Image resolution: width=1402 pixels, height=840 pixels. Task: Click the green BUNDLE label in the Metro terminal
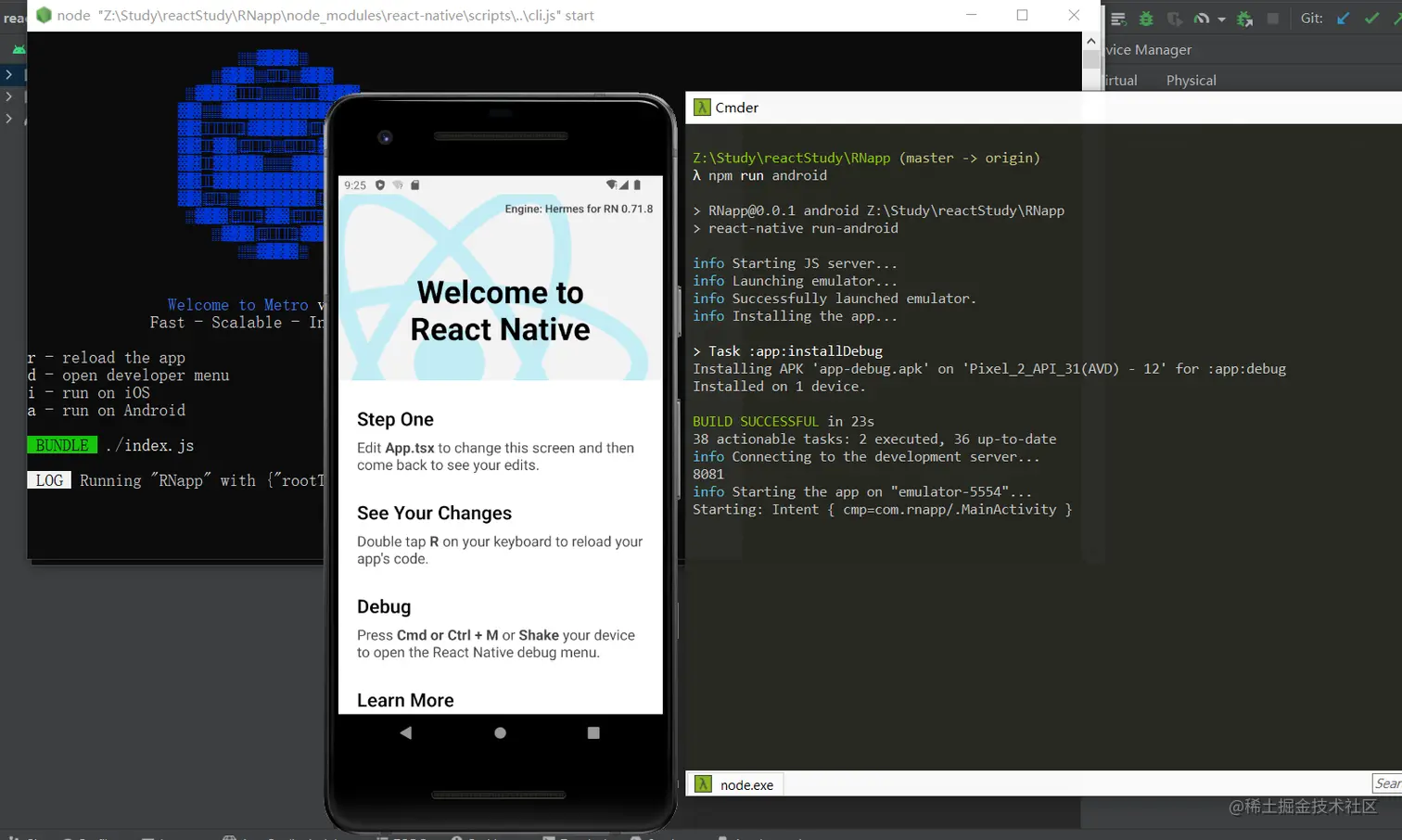62,445
